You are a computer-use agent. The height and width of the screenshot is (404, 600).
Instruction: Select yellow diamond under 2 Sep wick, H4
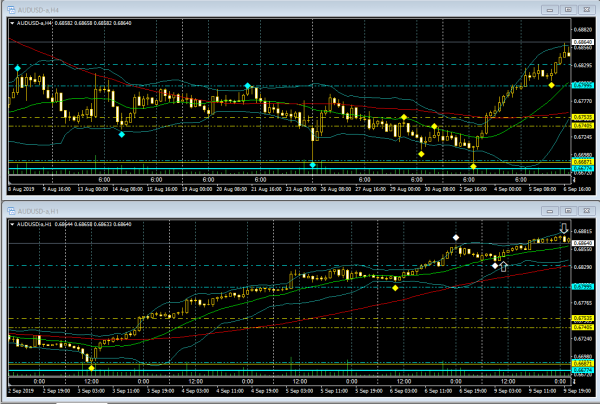pos(473,166)
